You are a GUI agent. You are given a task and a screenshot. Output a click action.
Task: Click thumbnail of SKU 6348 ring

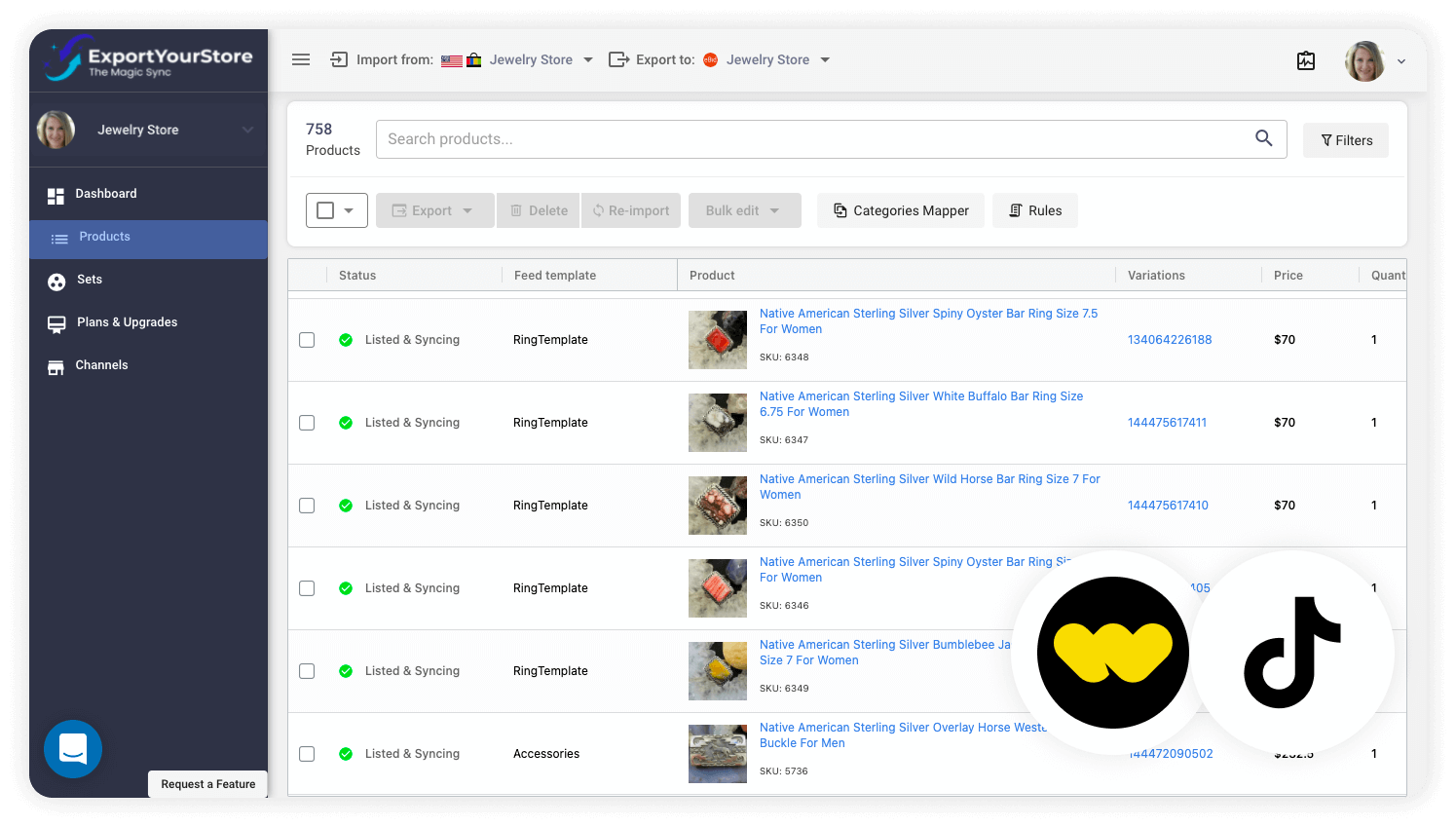click(x=718, y=340)
